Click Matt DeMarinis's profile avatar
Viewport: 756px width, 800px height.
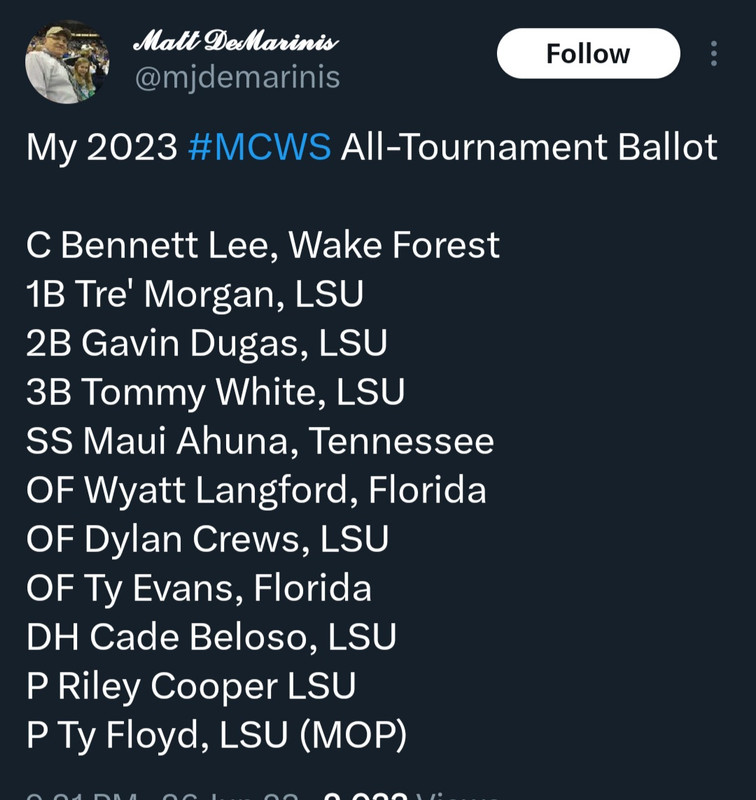[67, 62]
